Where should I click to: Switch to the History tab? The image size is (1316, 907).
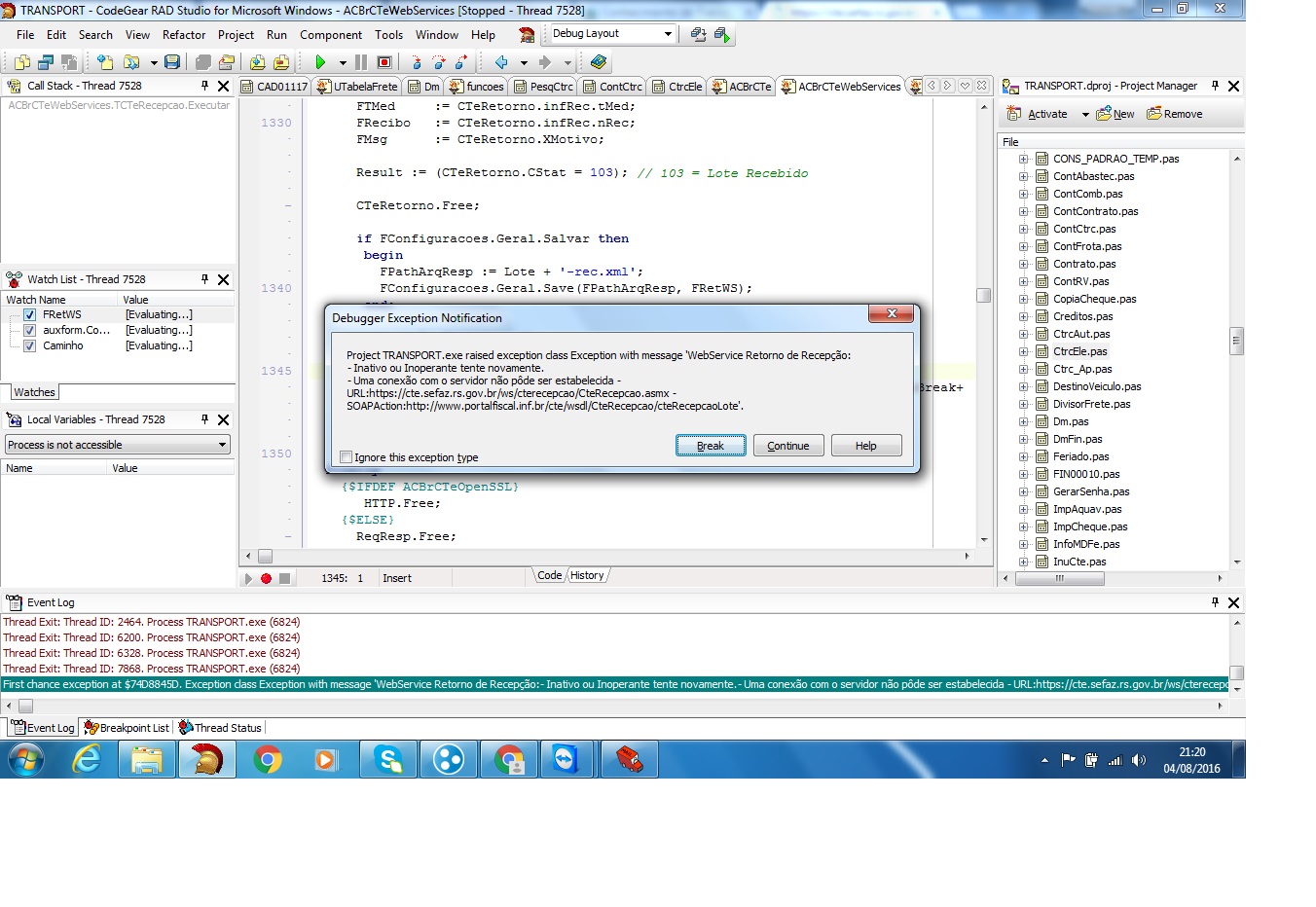point(587,576)
